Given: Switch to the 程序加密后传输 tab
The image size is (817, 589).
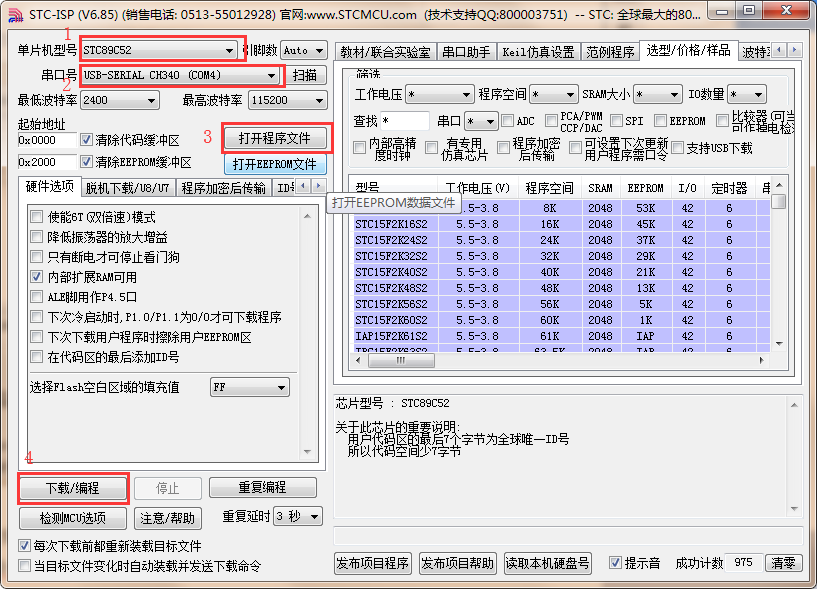Looking at the screenshot, I should [x=224, y=188].
